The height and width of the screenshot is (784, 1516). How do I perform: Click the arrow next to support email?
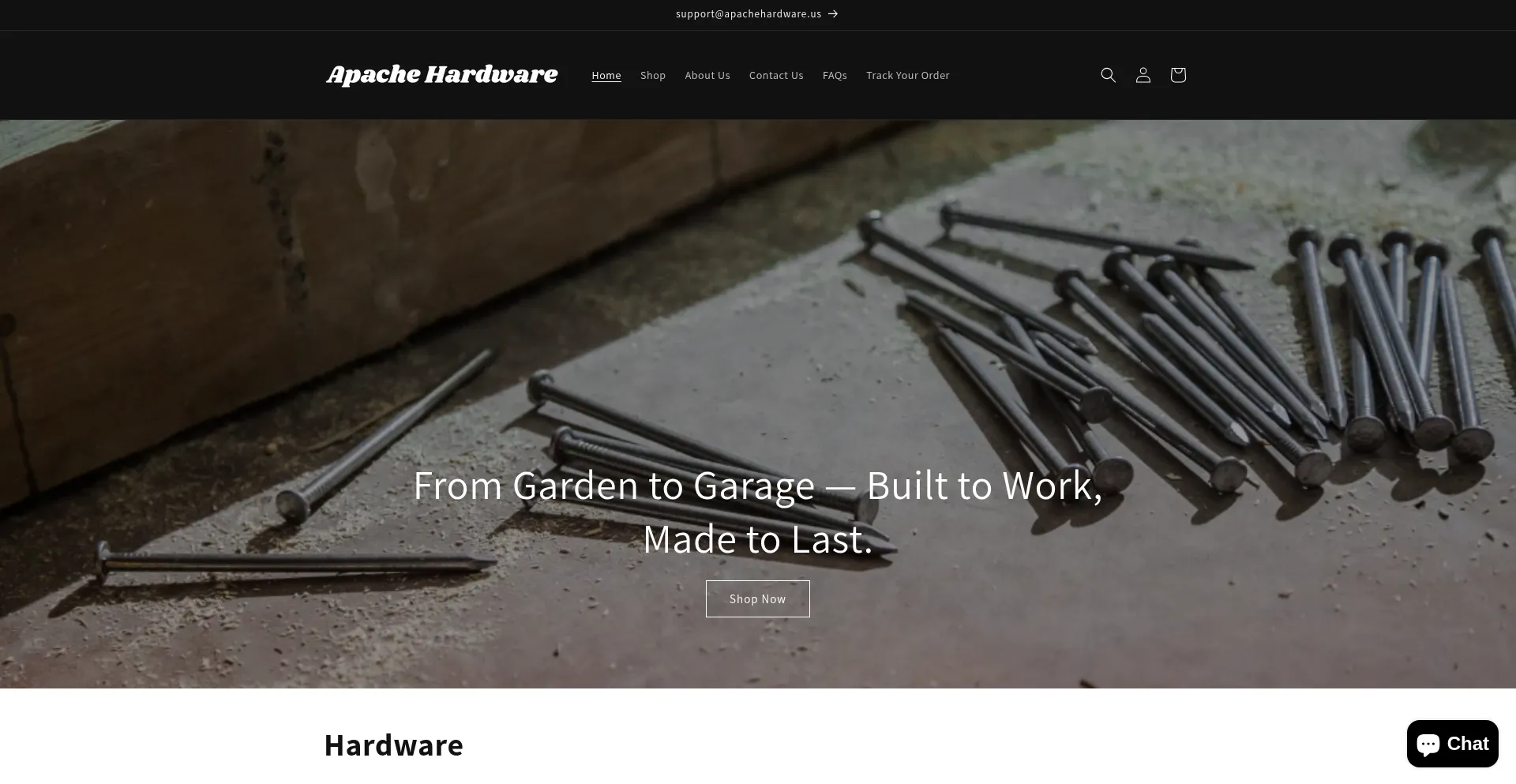(833, 14)
